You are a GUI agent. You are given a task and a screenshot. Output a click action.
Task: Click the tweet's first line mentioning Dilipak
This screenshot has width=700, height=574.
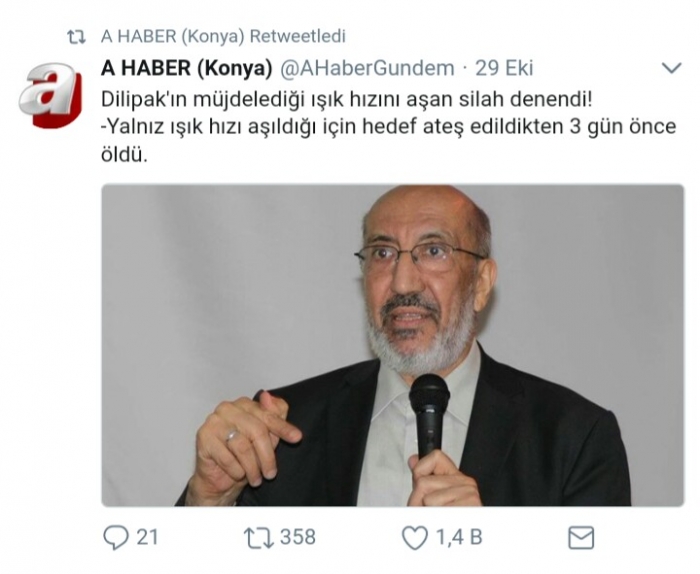pos(346,100)
